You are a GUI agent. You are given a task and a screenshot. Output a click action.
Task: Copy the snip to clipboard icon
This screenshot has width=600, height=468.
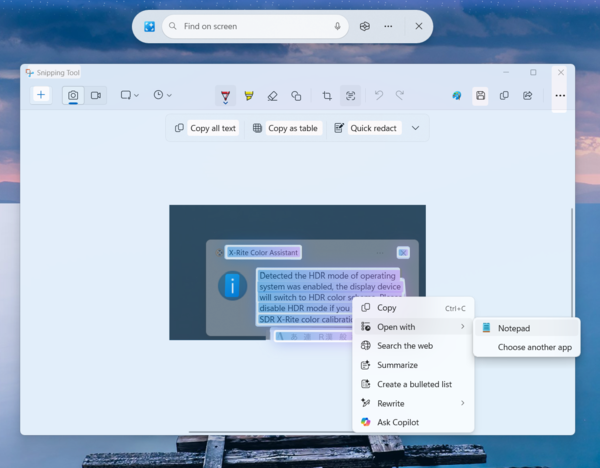coord(504,96)
